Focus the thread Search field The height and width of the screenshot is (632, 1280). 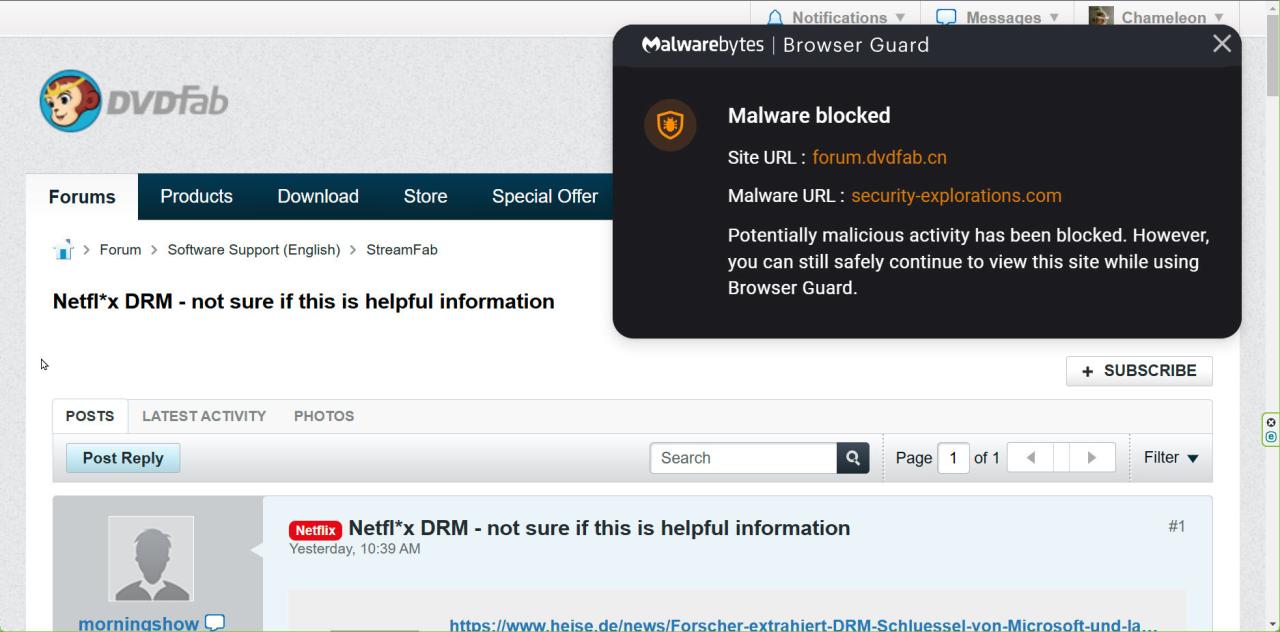coord(743,458)
